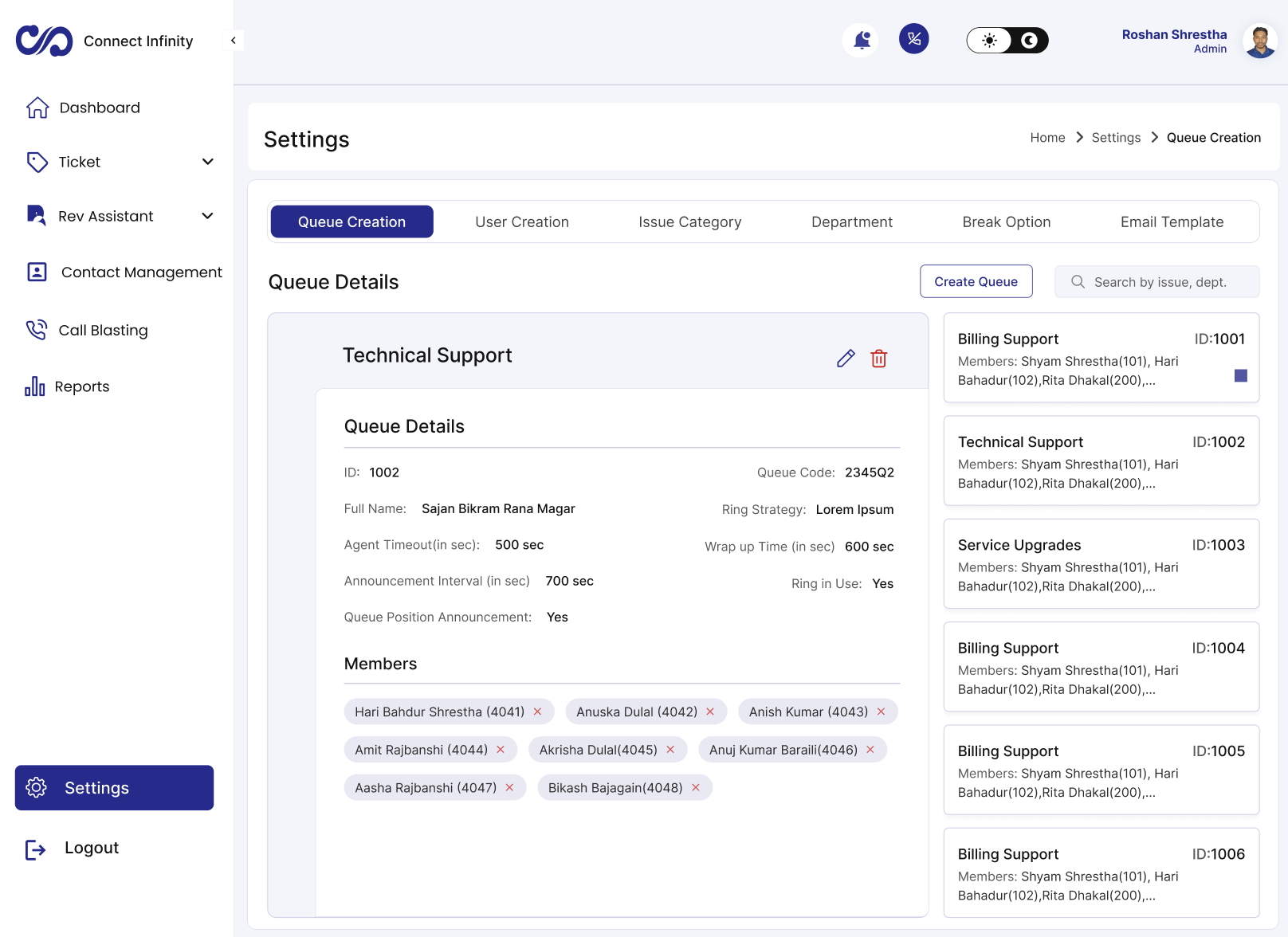Switch to the Break Option tab
This screenshot has height=937, width=1288.
click(x=1007, y=222)
